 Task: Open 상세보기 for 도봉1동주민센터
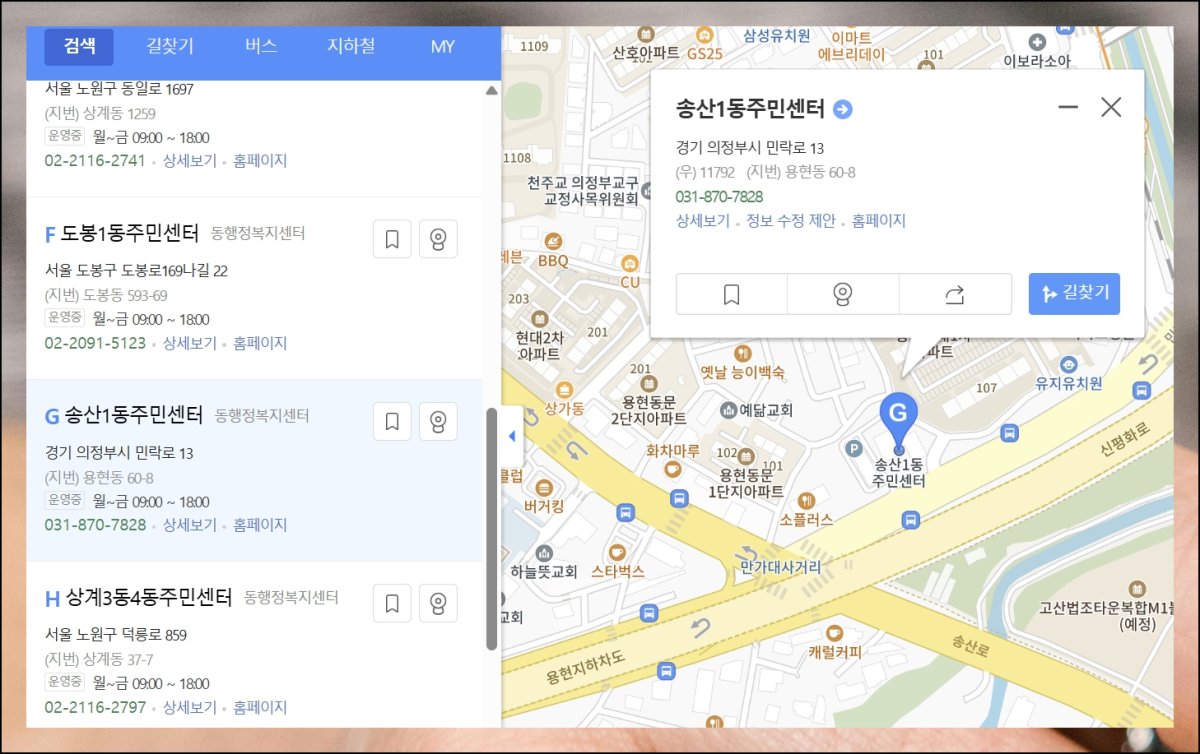[190, 343]
